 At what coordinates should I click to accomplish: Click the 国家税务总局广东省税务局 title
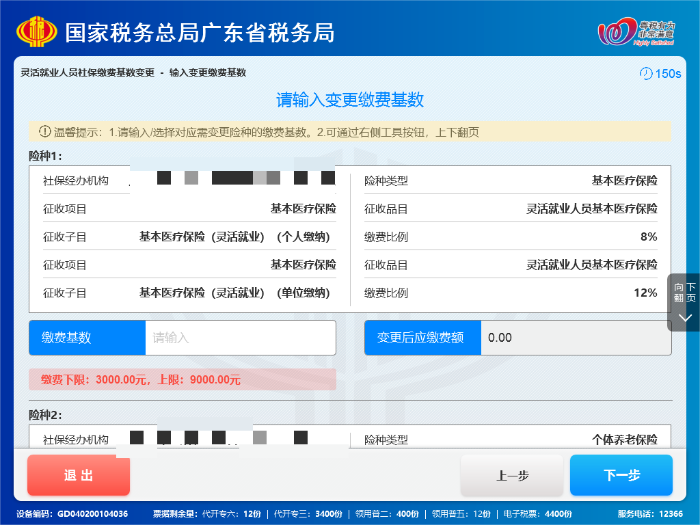(200, 33)
